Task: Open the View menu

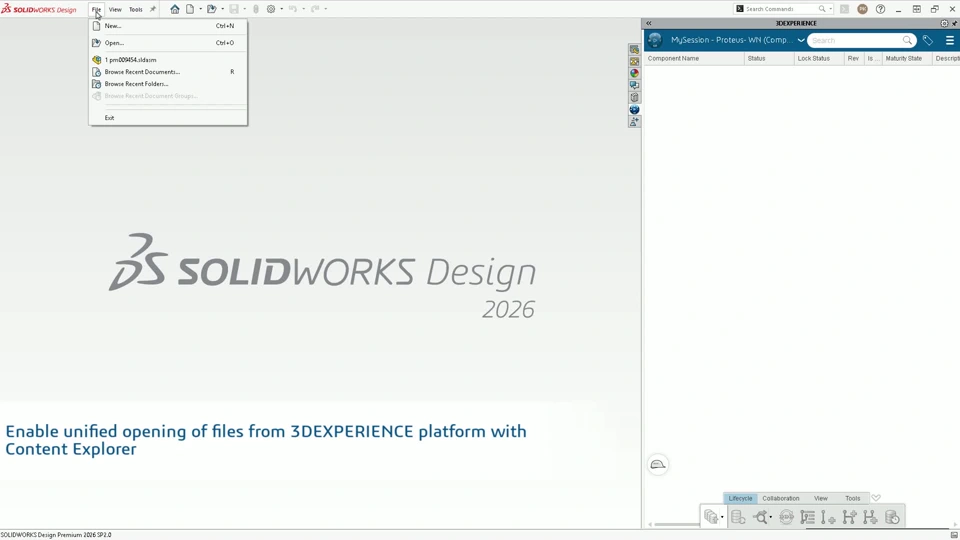Action: coord(115,9)
